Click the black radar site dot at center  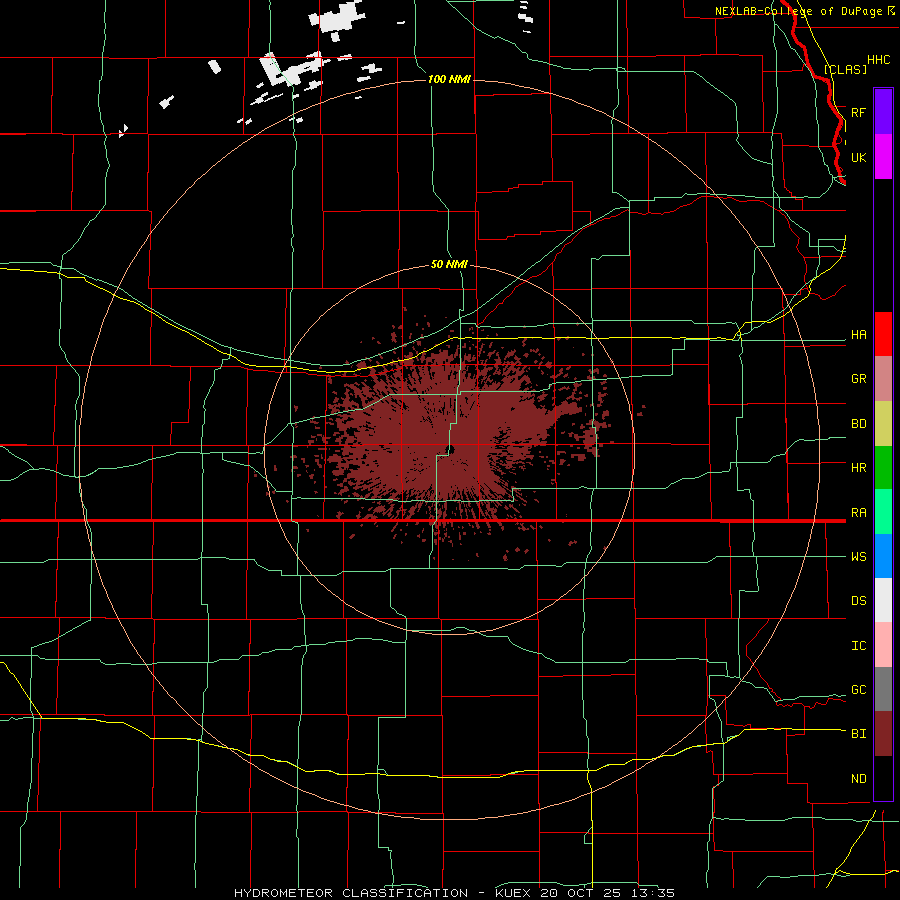[x=450, y=449]
